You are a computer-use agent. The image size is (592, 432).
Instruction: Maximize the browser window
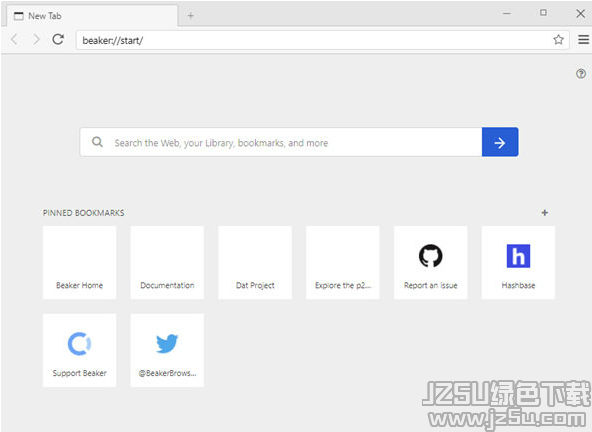pyautogui.click(x=543, y=12)
